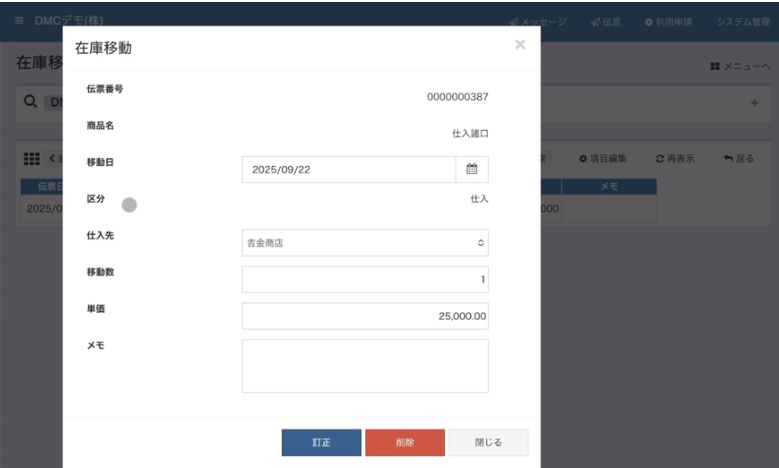This screenshot has width=779, height=468.
Task: Open the calendar date picker icon
Action: click(472, 169)
